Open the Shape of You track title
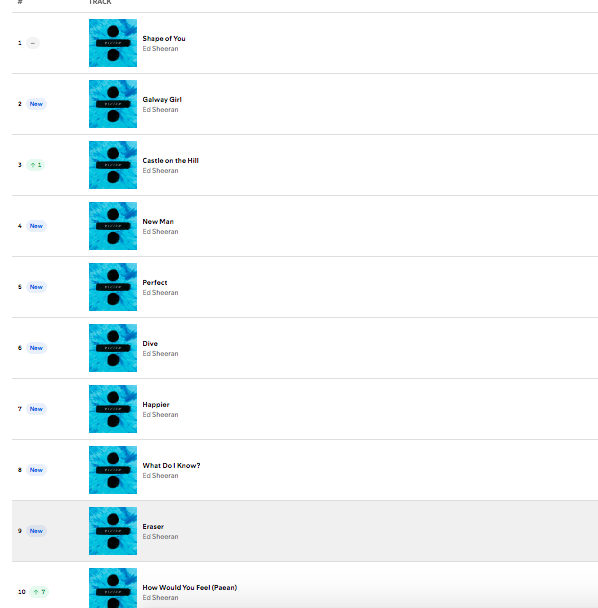This screenshot has height=608, width=598. pyautogui.click(x=164, y=38)
